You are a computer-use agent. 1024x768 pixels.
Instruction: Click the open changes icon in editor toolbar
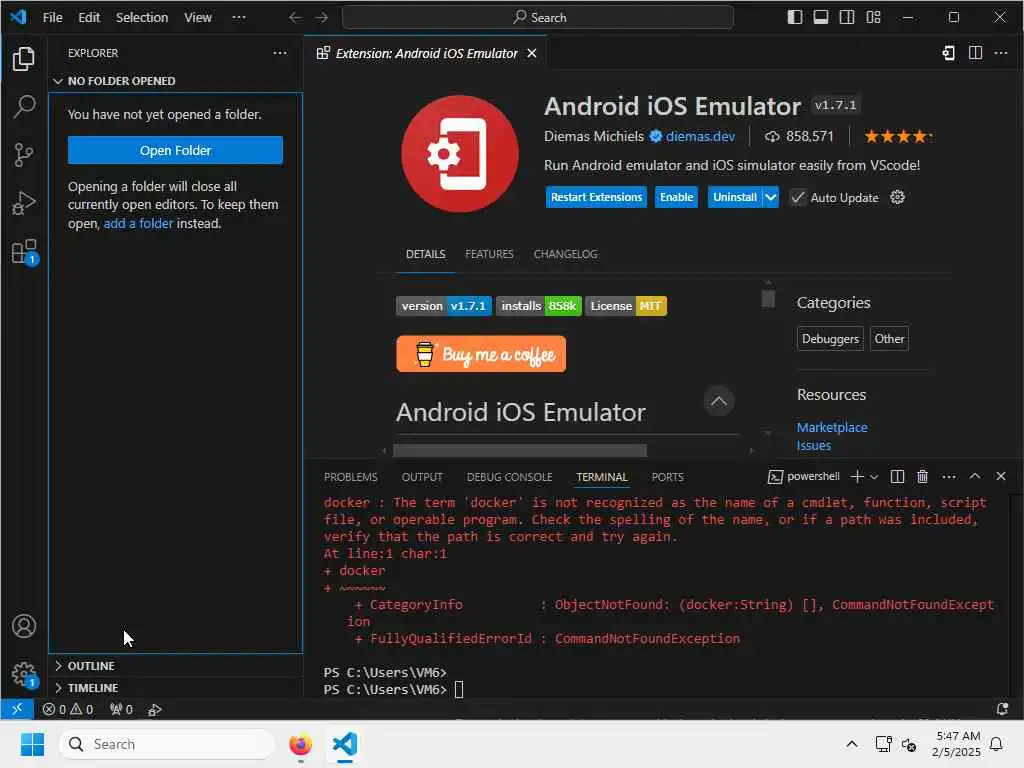(949, 53)
